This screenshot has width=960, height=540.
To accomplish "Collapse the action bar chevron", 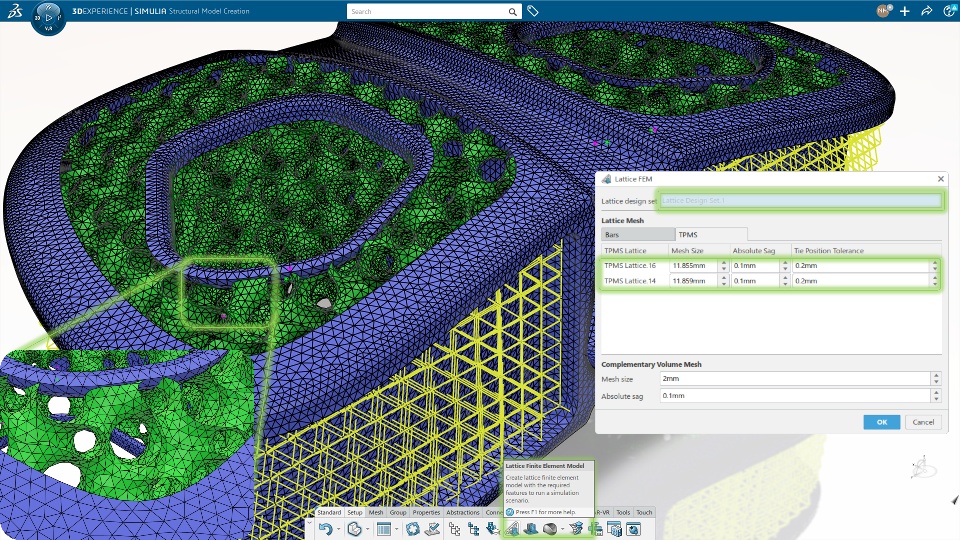I will pyautogui.click(x=310, y=523).
